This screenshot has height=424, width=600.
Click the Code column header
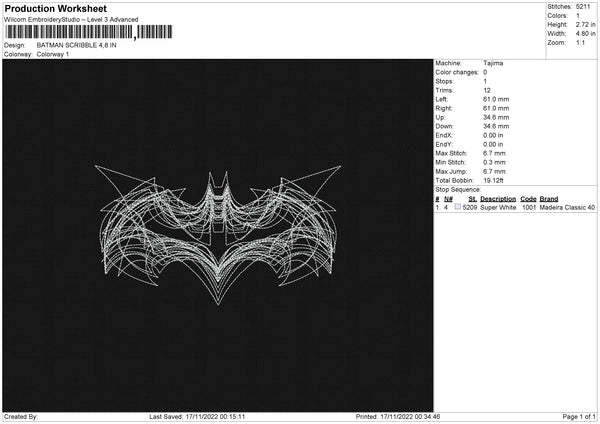tap(528, 199)
